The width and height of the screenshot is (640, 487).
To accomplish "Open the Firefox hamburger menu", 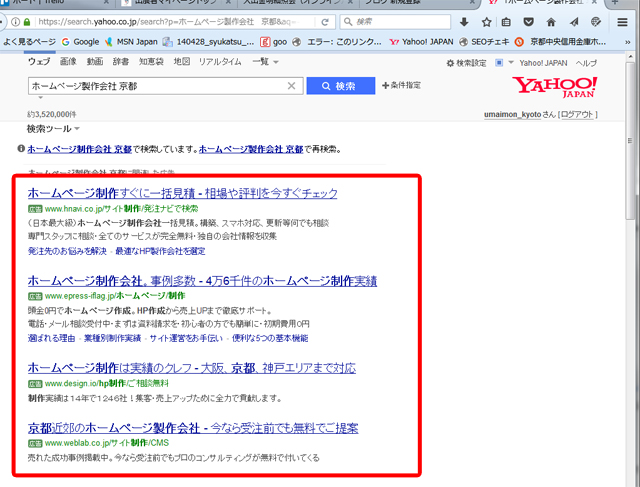I will pyautogui.click(x=622, y=22).
